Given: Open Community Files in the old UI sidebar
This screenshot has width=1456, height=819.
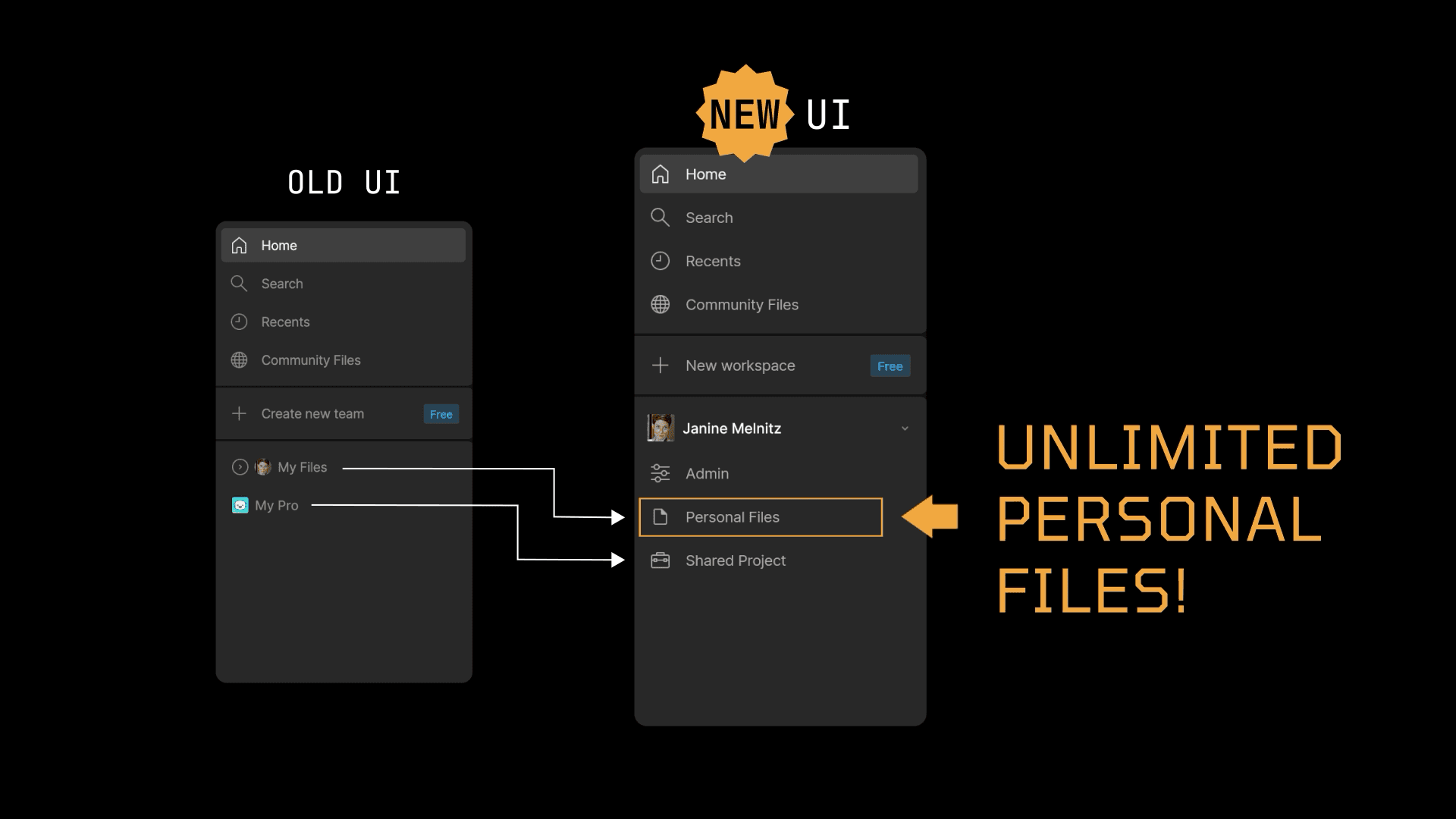Looking at the screenshot, I should (310, 360).
